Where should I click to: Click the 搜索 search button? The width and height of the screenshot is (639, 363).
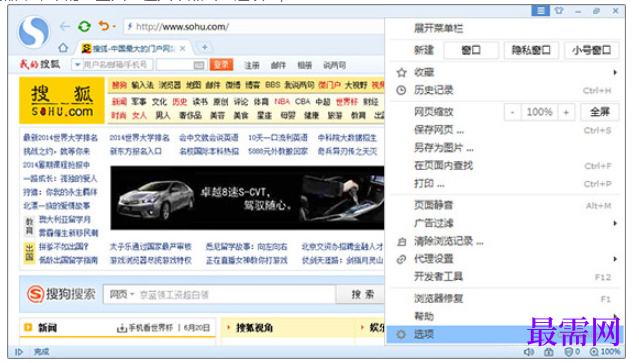click(360, 294)
